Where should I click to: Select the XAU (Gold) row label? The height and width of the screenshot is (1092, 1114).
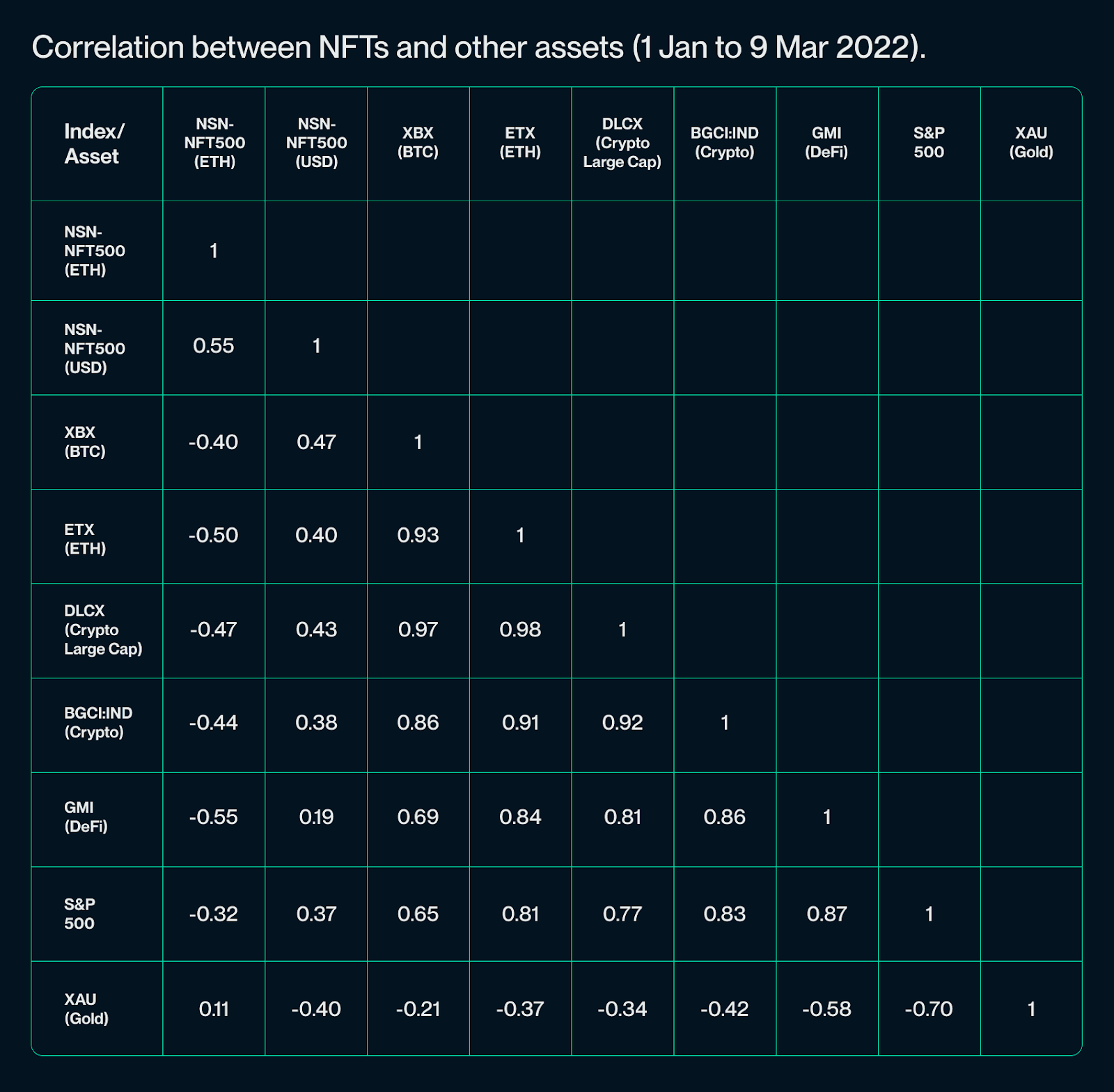coord(86,1008)
